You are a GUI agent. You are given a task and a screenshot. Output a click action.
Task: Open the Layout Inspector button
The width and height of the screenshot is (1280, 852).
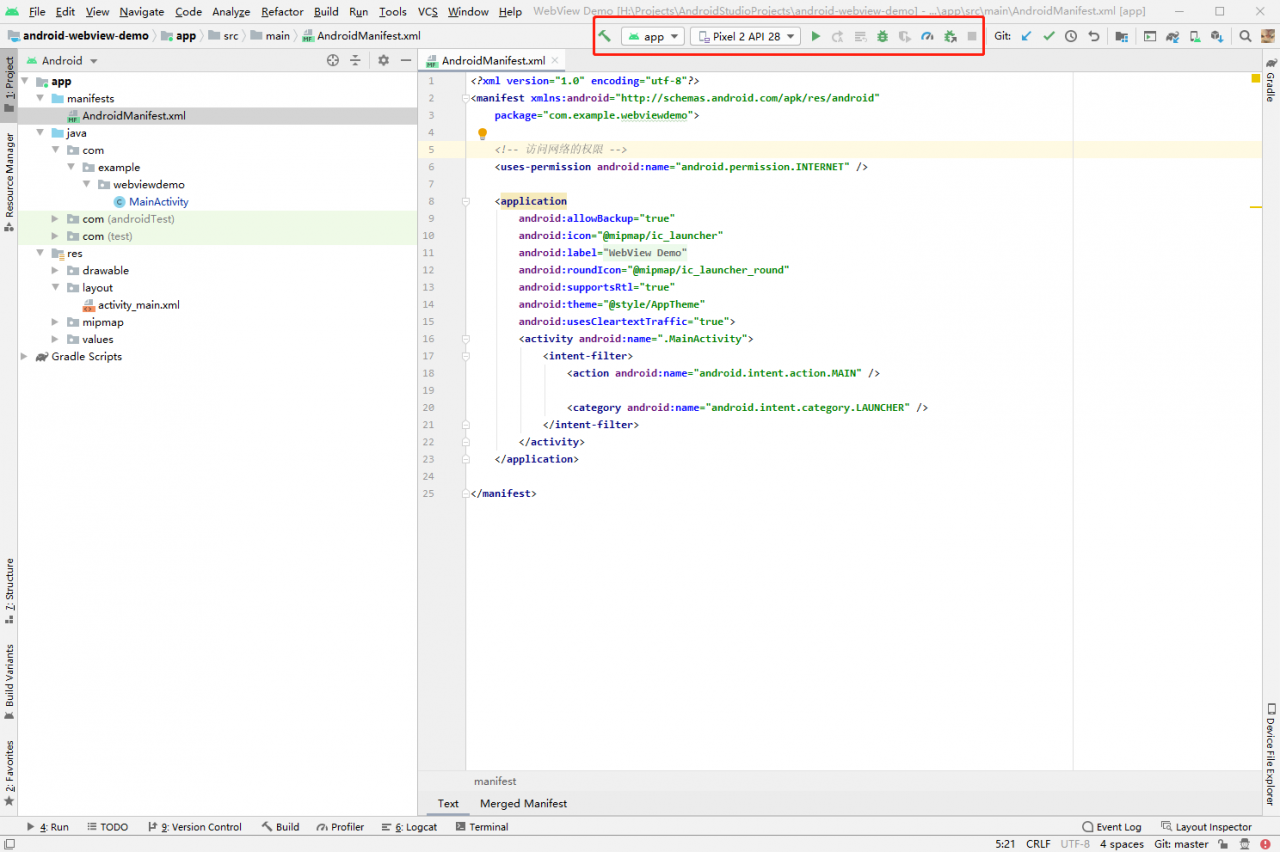coord(1206,827)
